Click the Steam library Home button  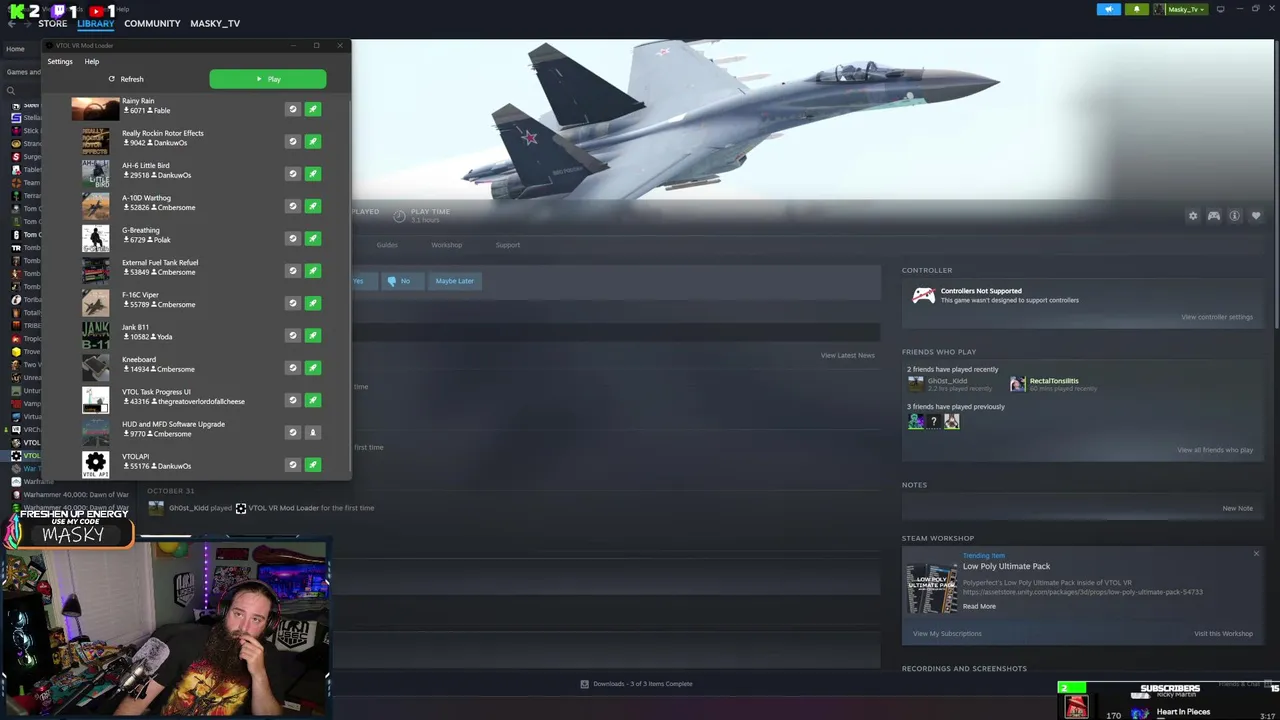click(x=15, y=49)
